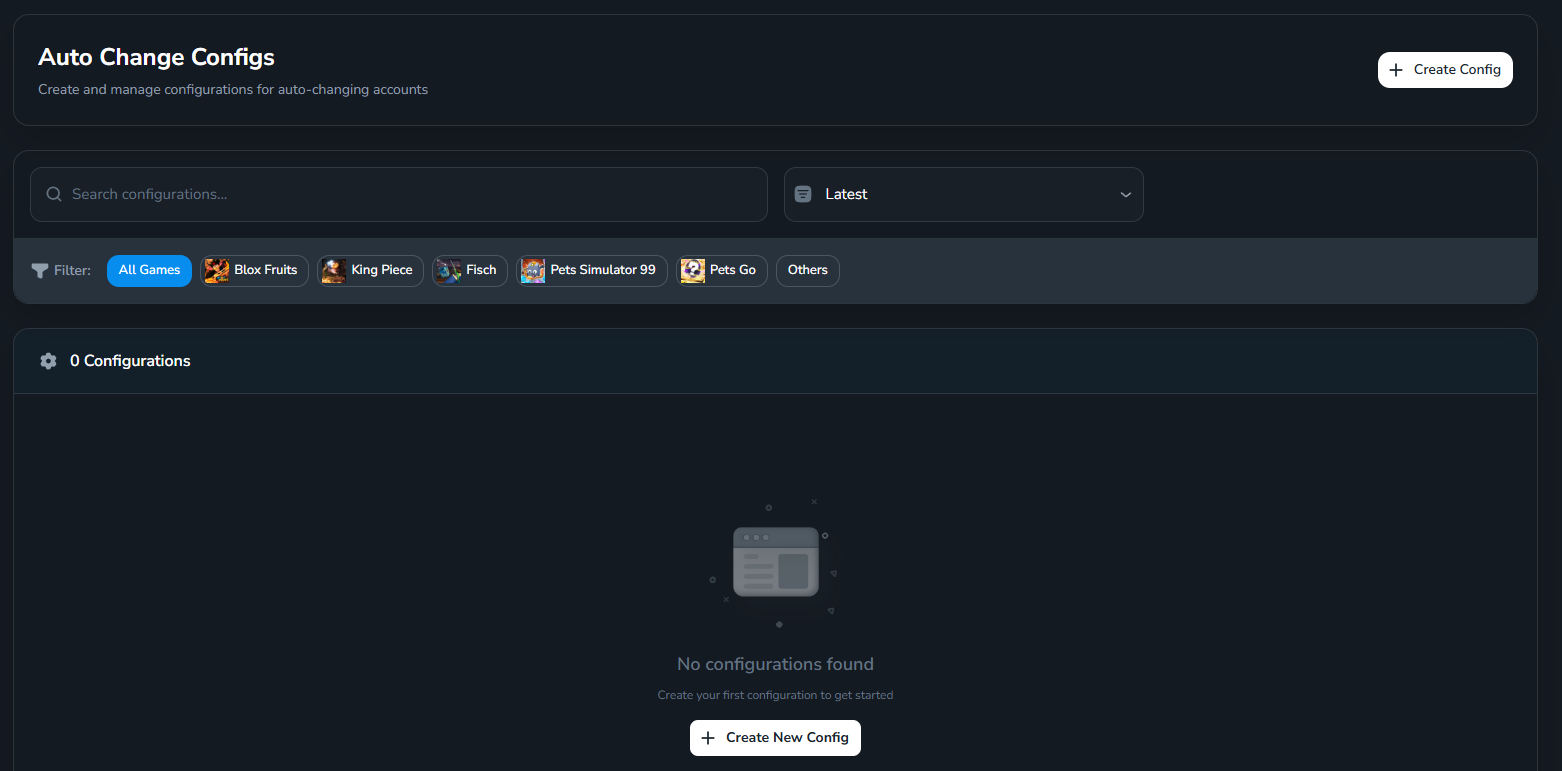This screenshot has height=771, width=1562.
Task: Click the filter funnel icon
Action: (38, 270)
